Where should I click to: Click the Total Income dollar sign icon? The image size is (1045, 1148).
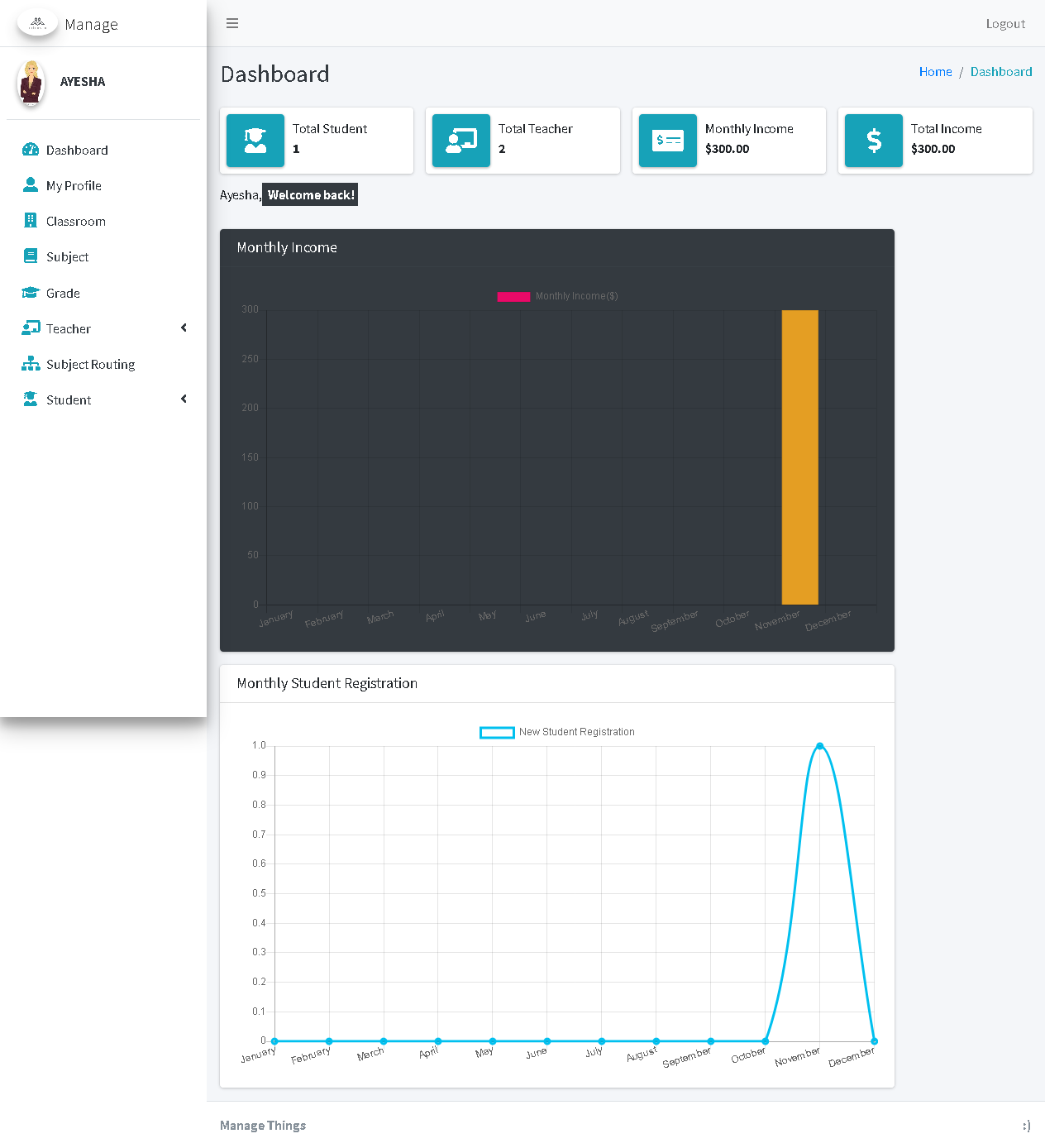[x=874, y=141]
